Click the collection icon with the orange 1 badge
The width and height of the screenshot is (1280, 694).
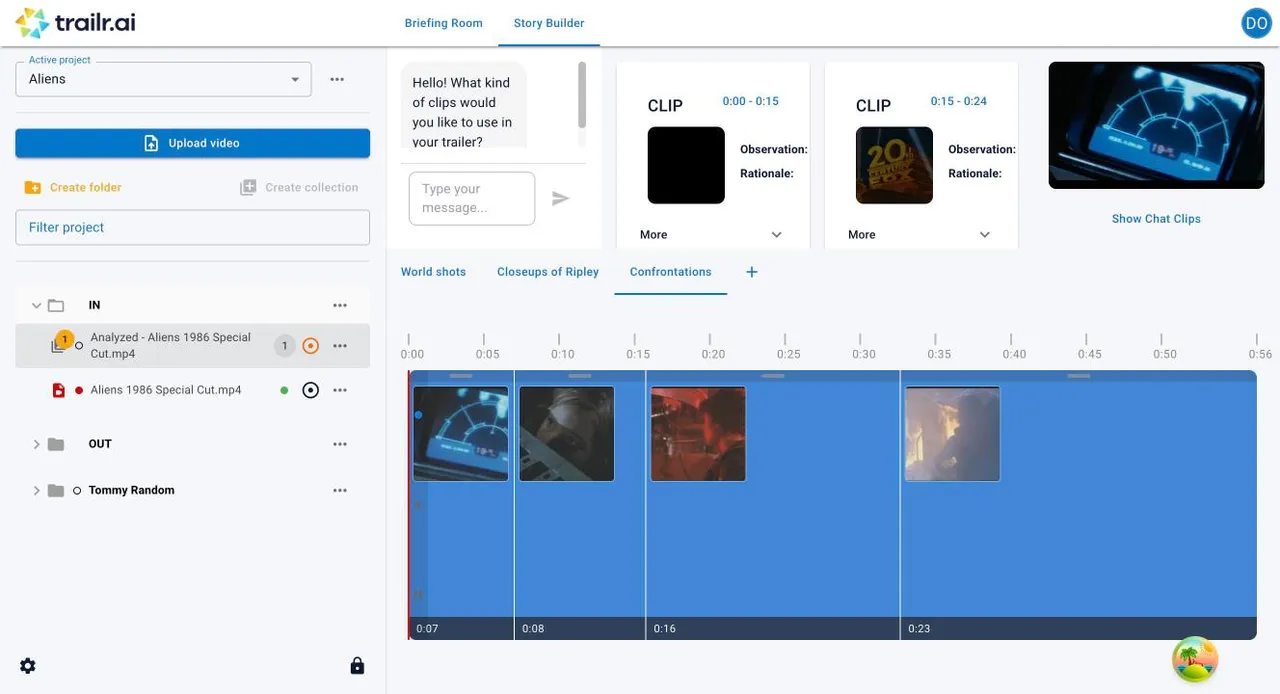[x=60, y=344]
